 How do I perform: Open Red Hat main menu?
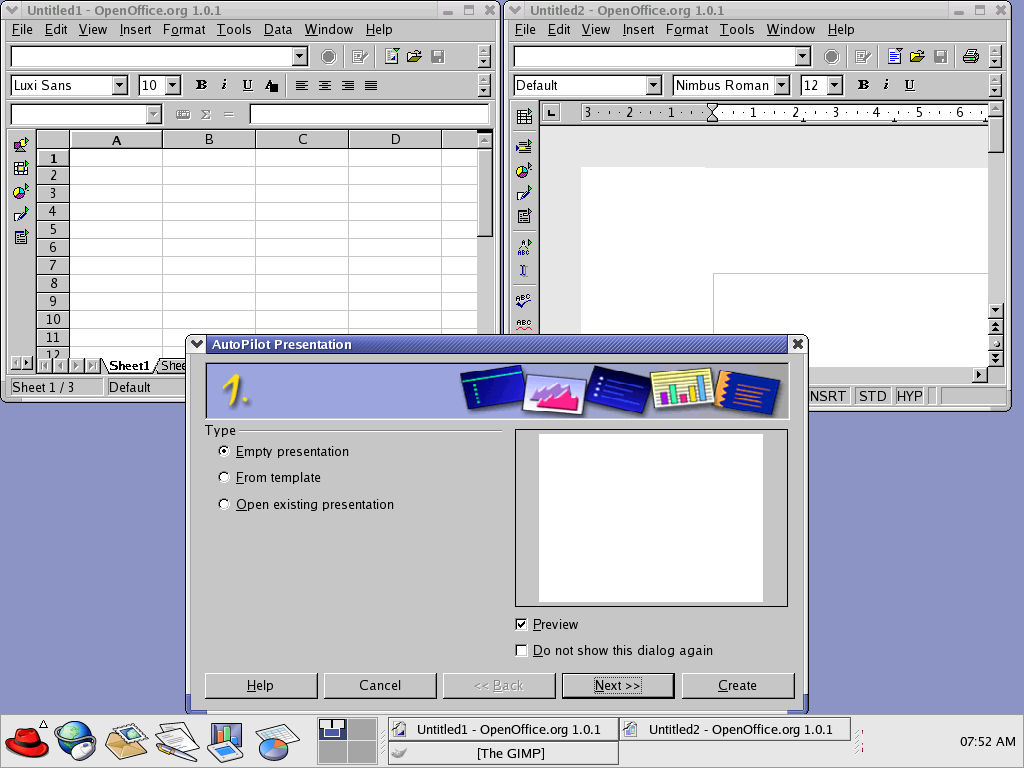pos(27,741)
